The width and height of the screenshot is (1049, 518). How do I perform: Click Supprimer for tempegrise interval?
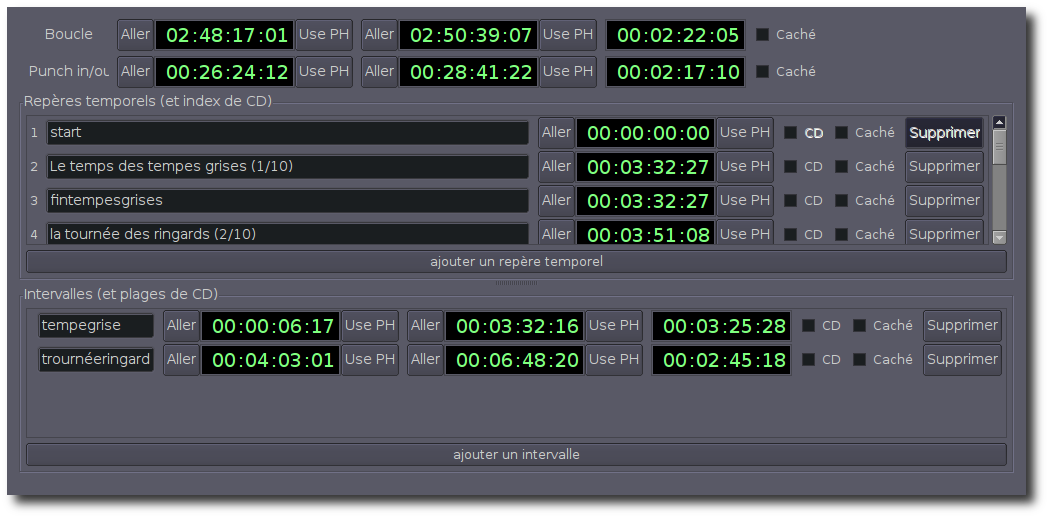(x=962, y=326)
